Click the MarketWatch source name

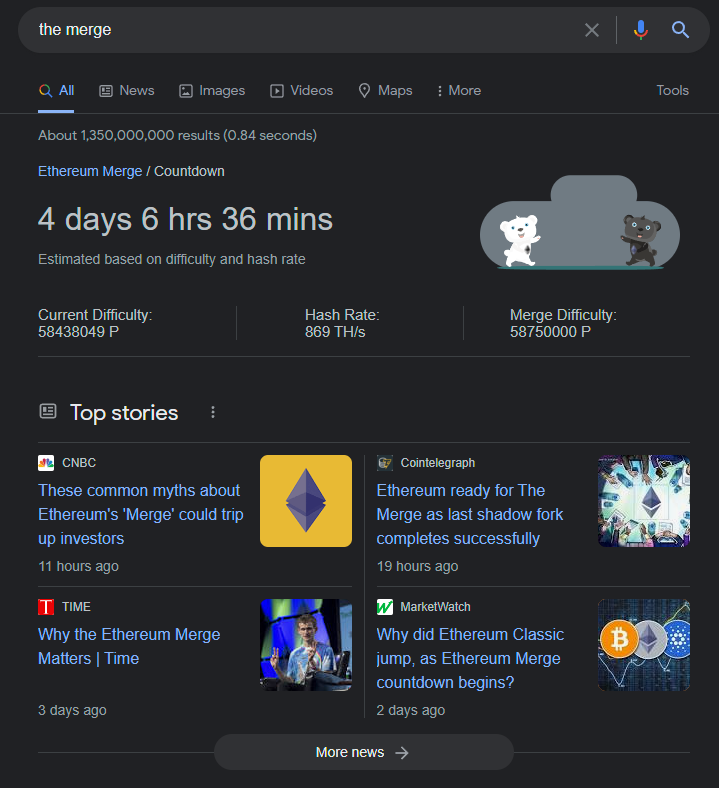point(436,607)
